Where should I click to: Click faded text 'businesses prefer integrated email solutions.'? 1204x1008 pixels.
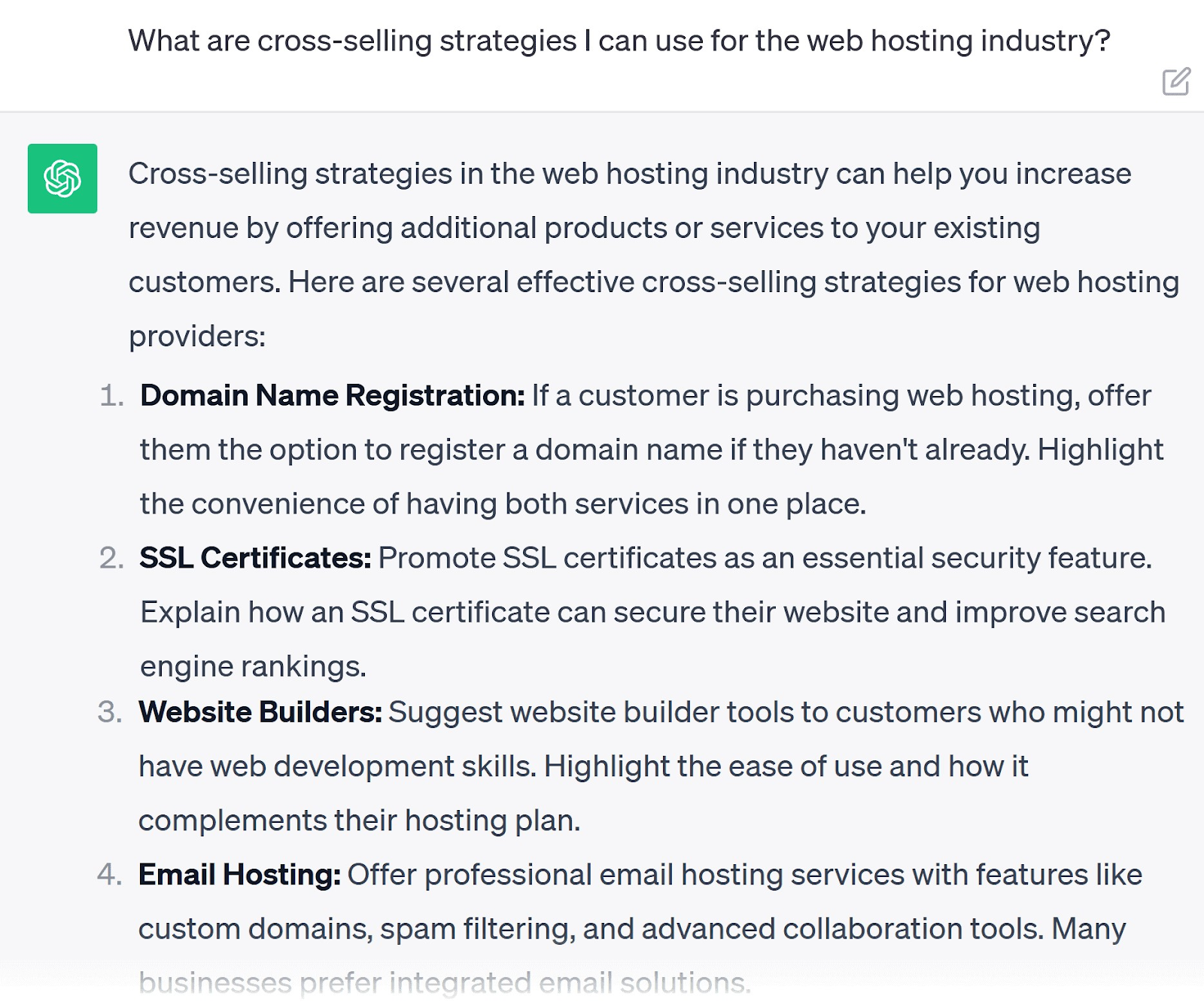[445, 983]
